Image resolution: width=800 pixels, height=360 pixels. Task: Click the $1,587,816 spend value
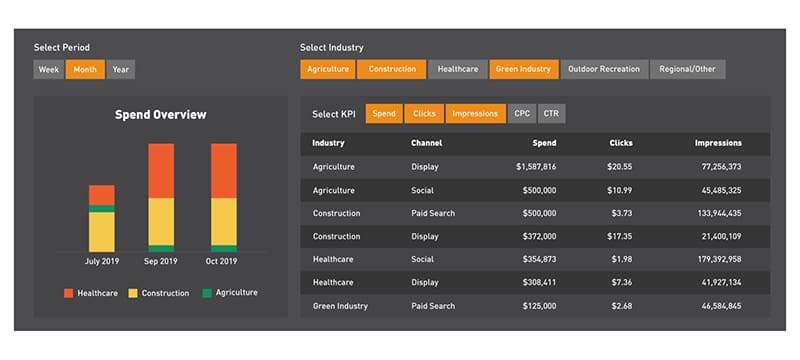click(536, 167)
